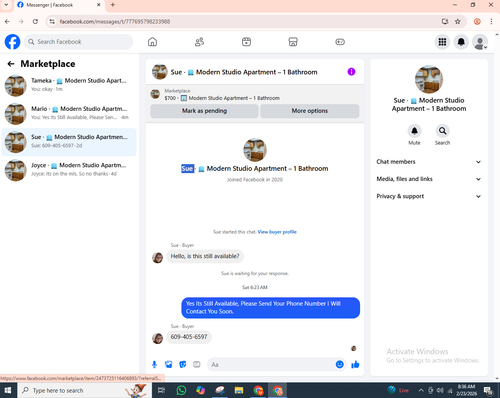Image resolution: width=500 pixels, height=398 pixels.
Task: Click More options button
Action: pyautogui.click(x=310, y=111)
